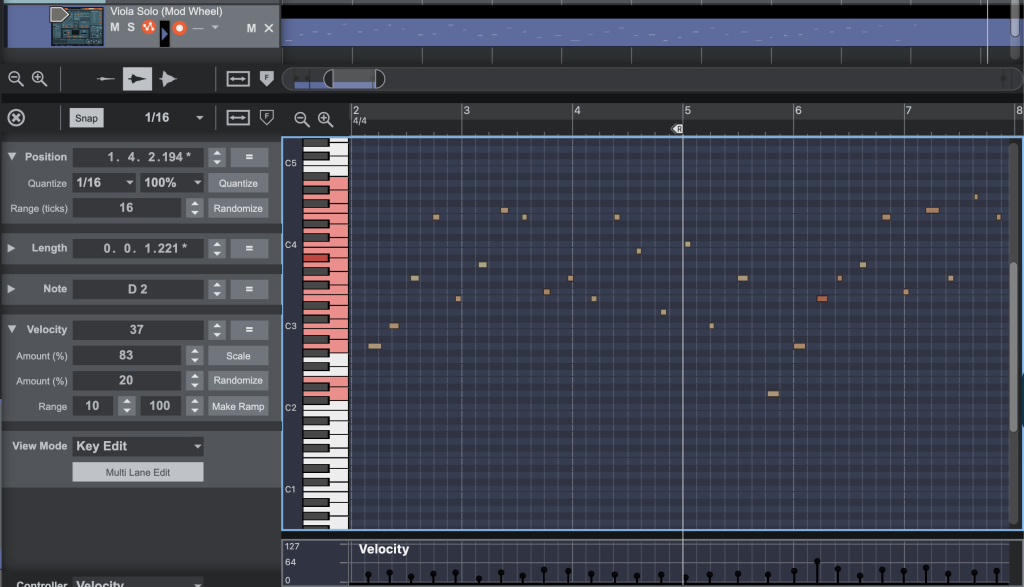Arm record on the Viola Solo track
1024x587 pixels.
180,28
